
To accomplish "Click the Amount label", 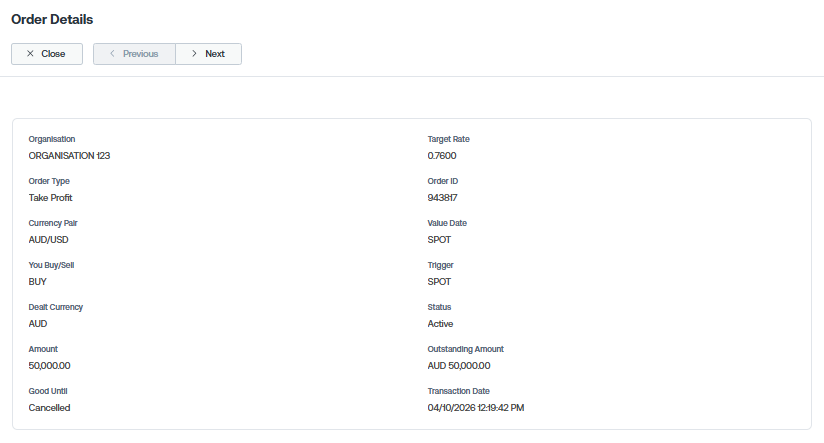I will click(43, 349).
